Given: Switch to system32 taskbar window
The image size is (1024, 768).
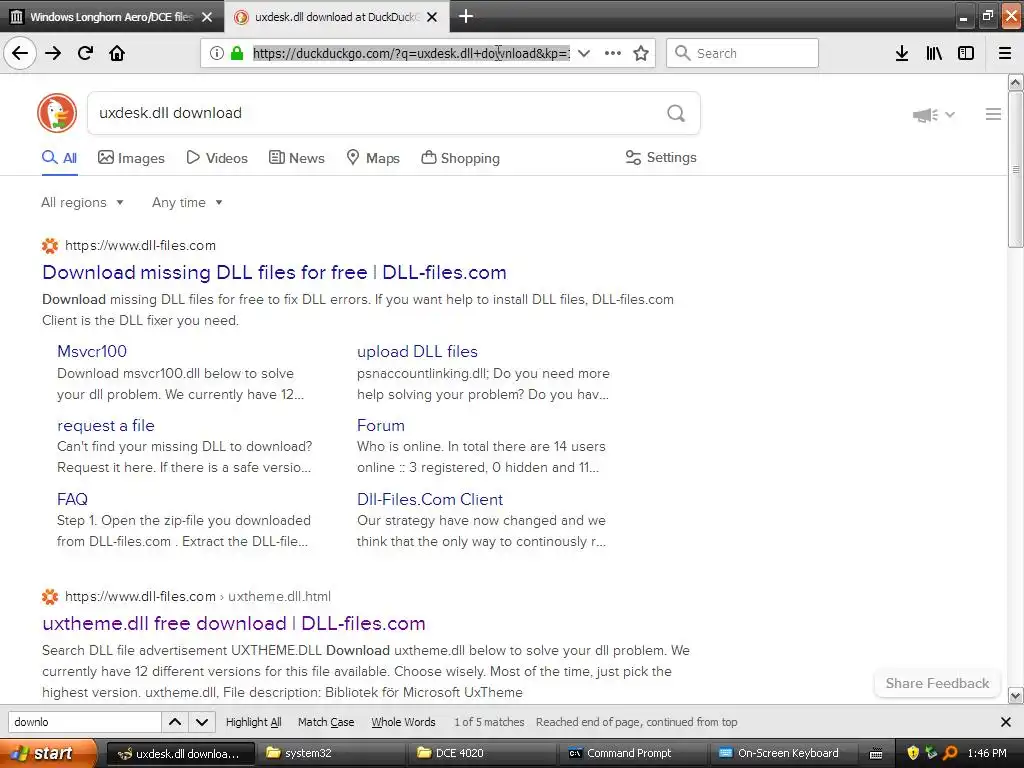Looking at the screenshot, I should pyautogui.click(x=331, y=753).
